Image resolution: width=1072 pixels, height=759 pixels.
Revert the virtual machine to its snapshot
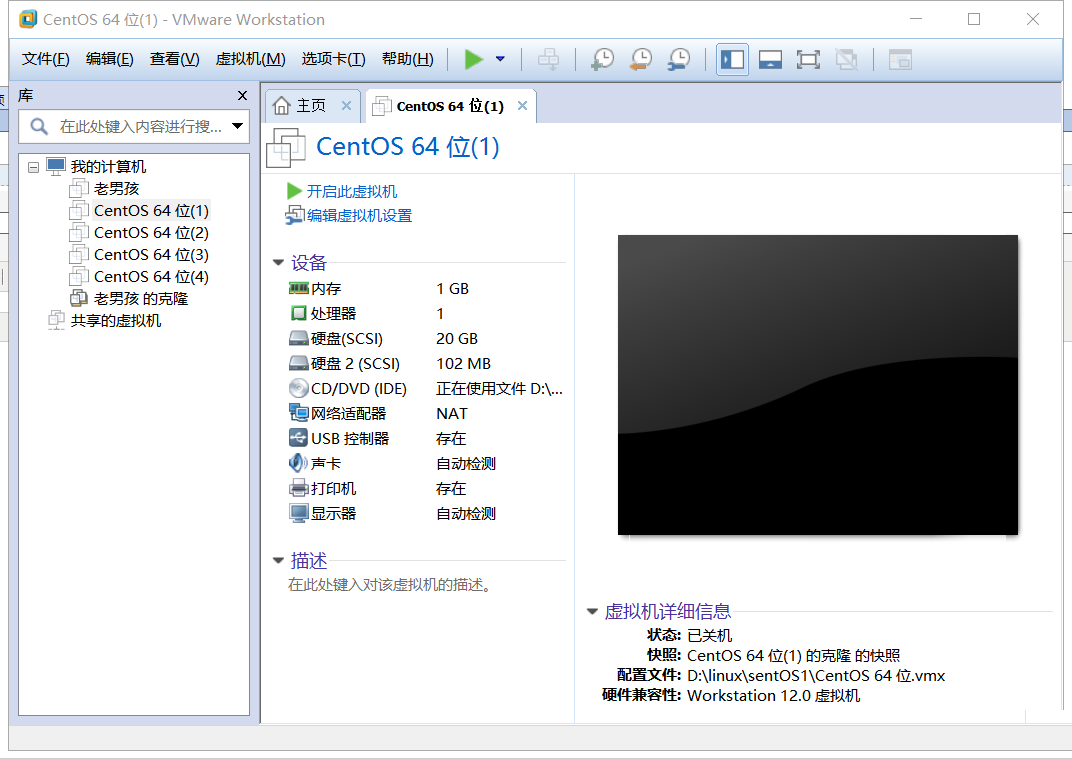point(640,60)
